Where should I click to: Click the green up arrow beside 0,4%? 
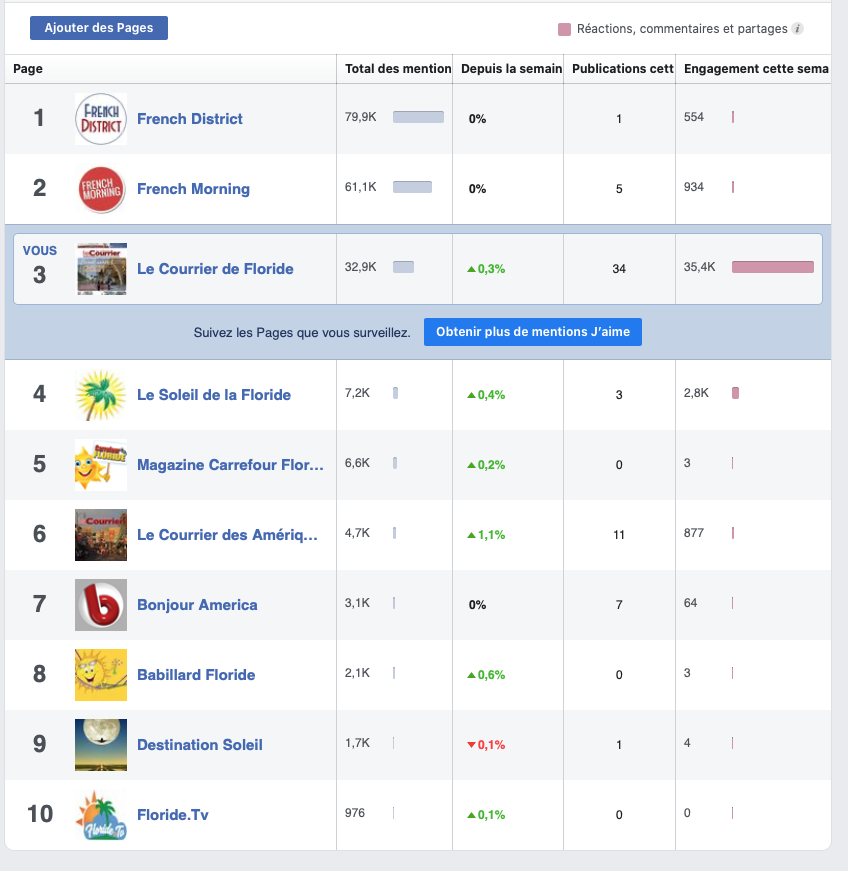pyautogui.click(x=471, y=396)
